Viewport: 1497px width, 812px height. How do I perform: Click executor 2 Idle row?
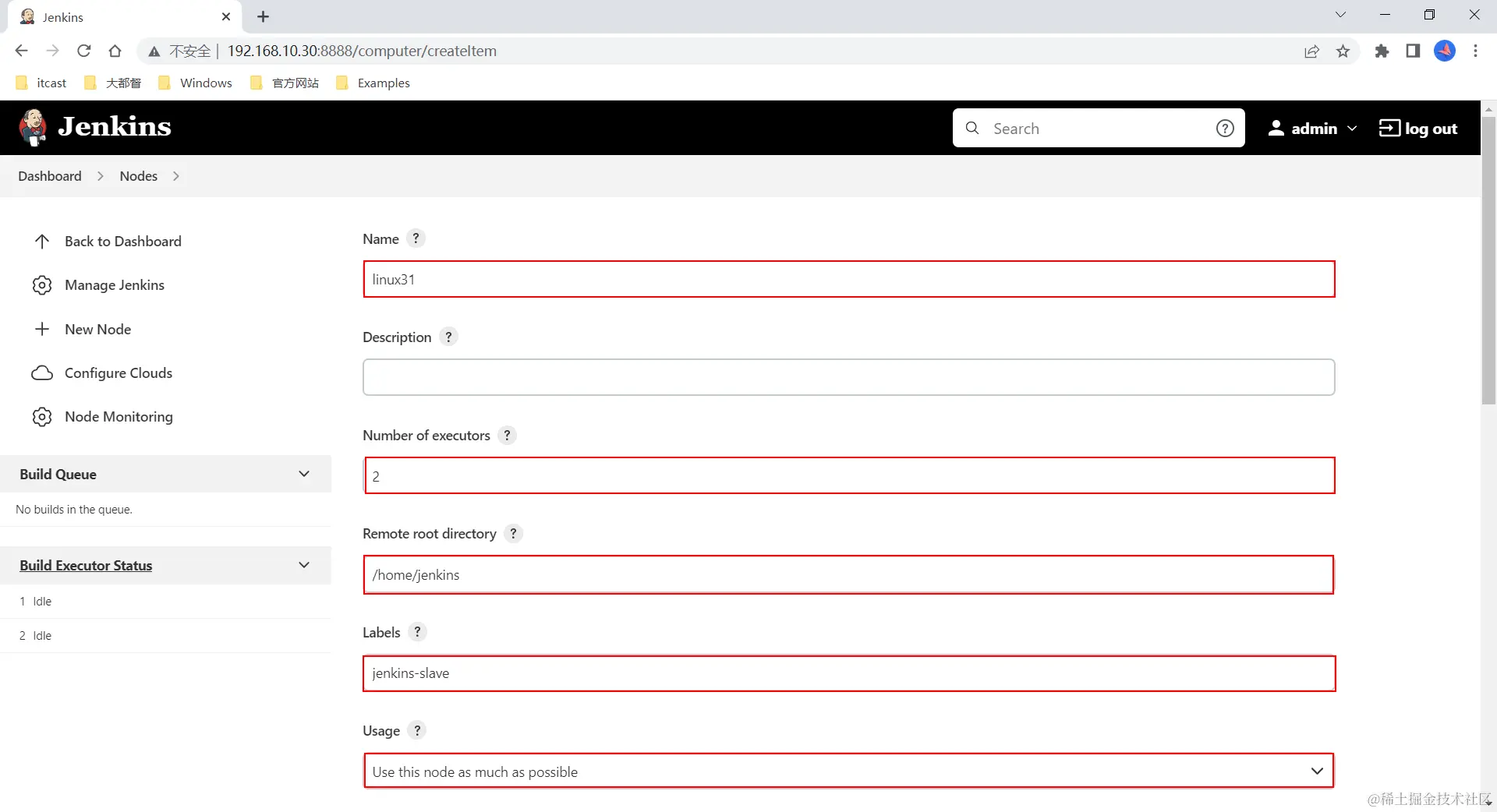(165, 636)
